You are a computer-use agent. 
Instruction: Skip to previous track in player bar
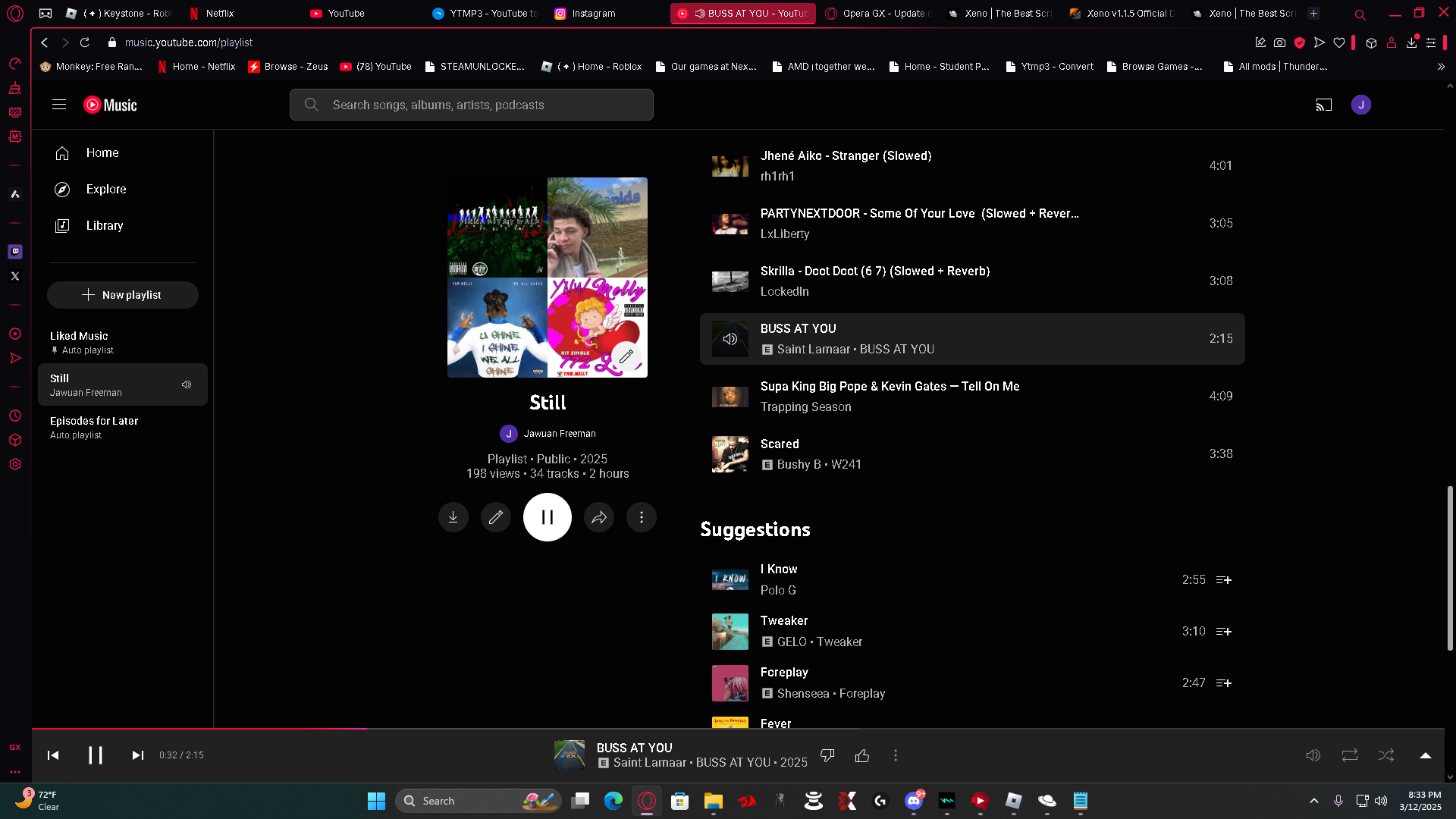point(53,755)
